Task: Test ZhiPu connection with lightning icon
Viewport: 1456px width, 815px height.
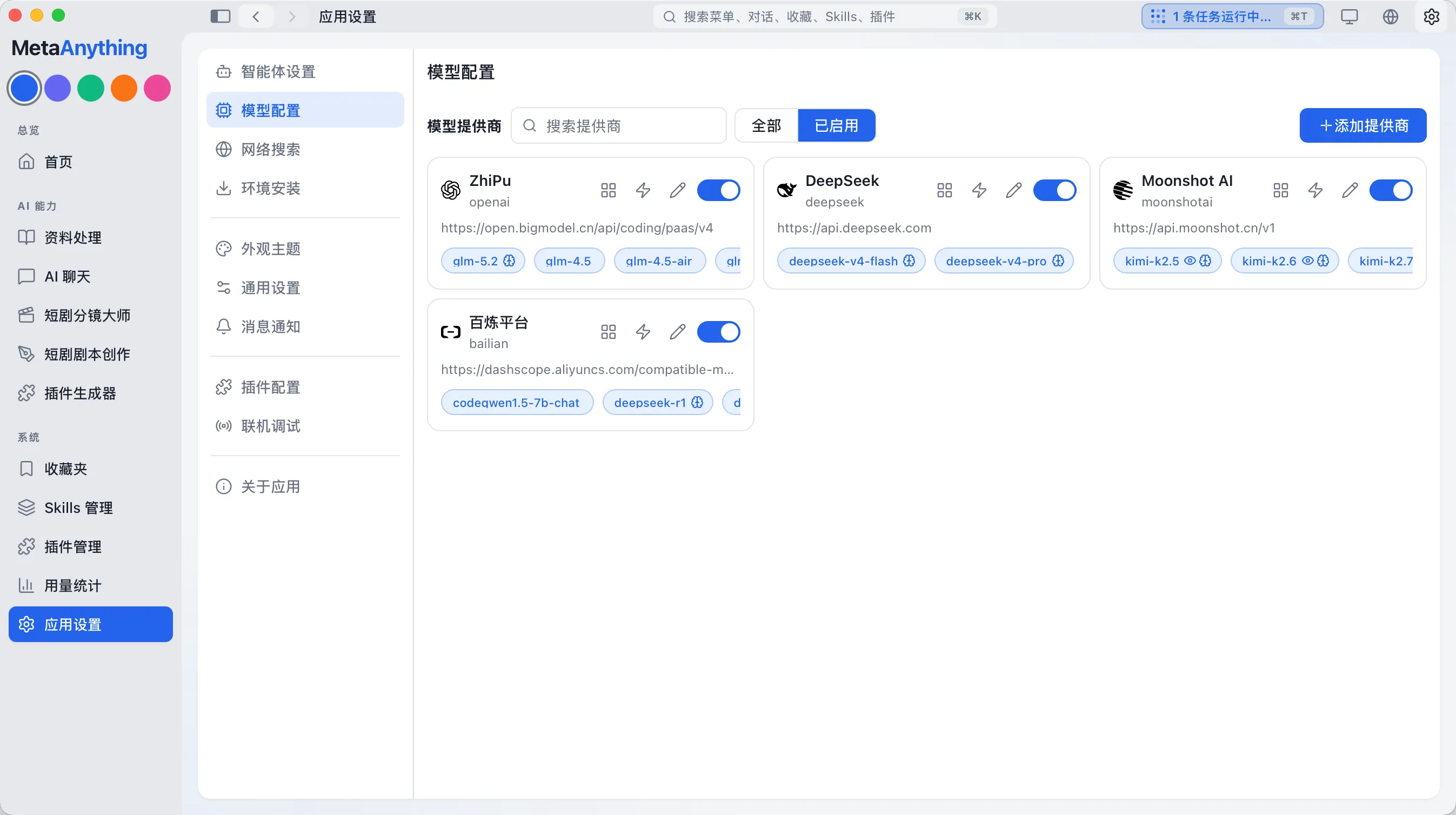Action: pos(643,190)
